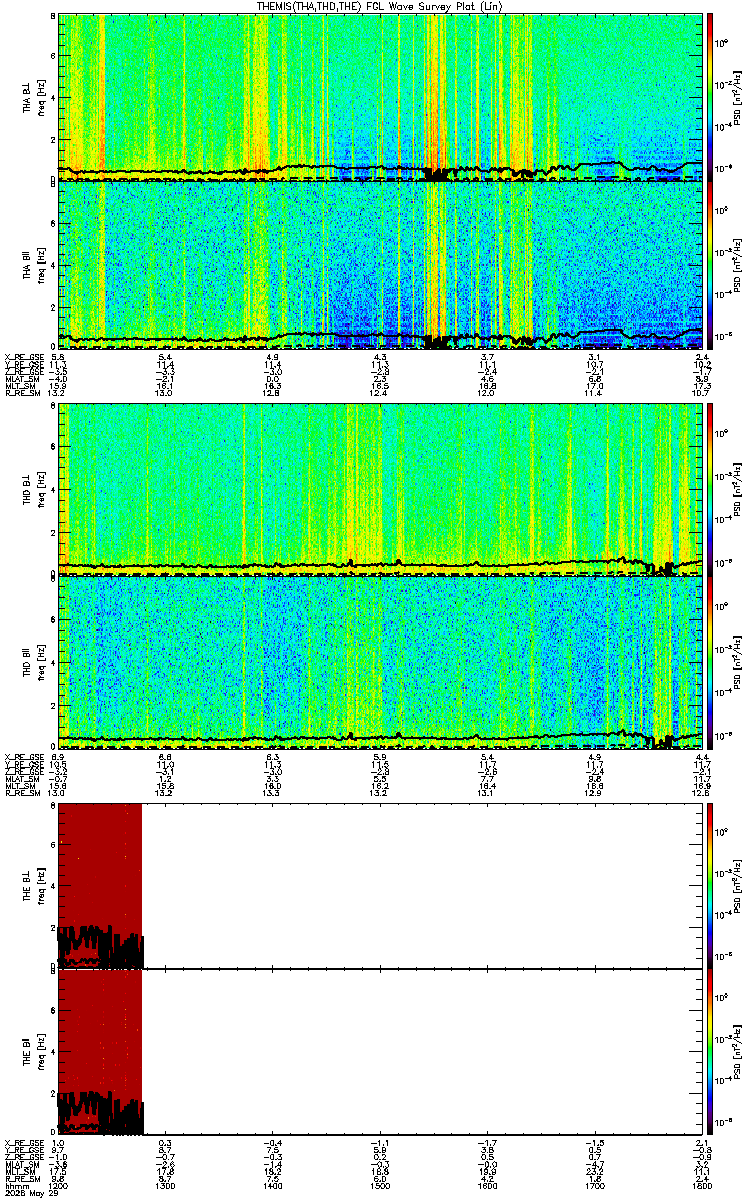Click the '8' Hz tick on THE B⊥ axis
The image size is (750, 1200).
tap(52, 806)
